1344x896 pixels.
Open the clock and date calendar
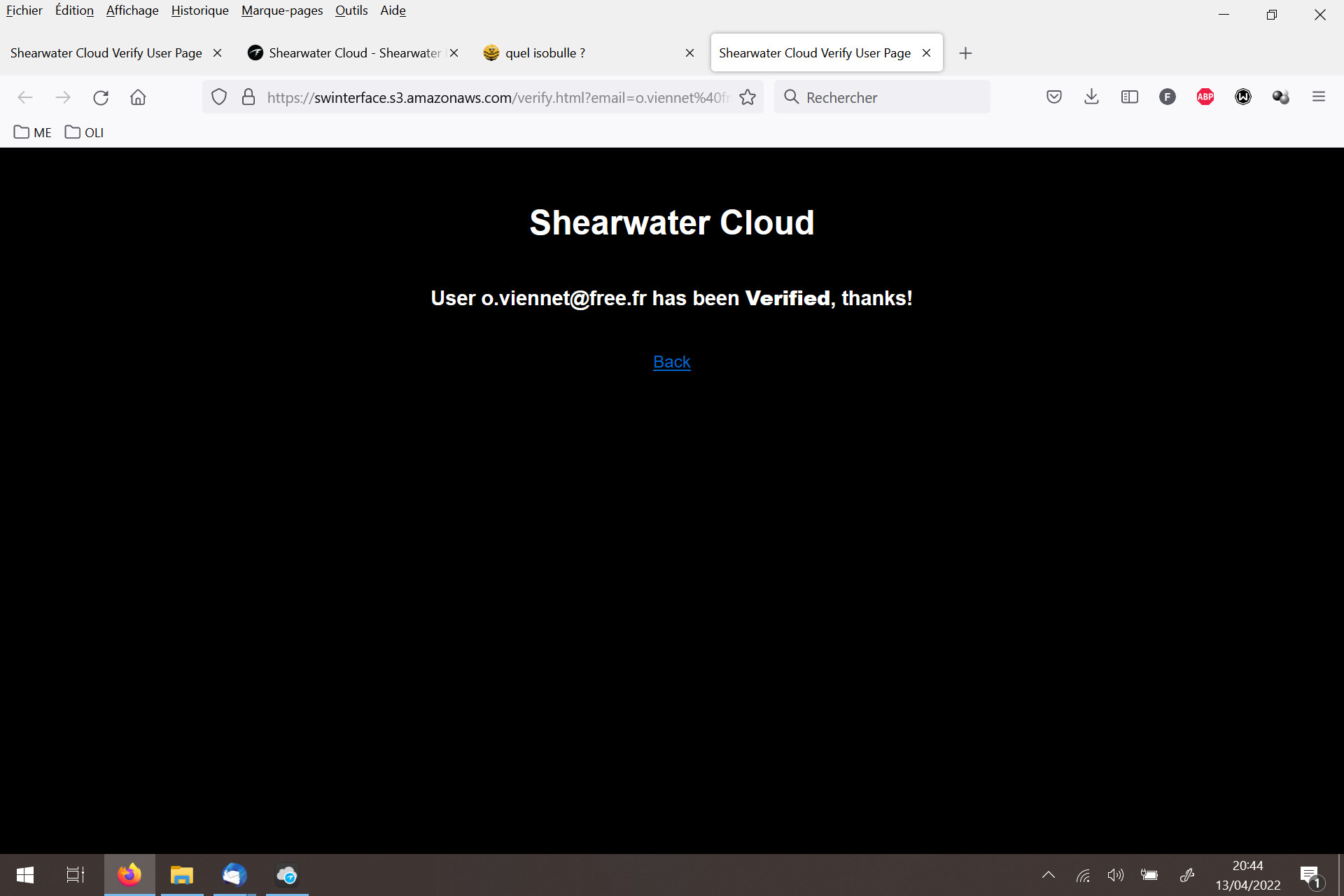coord(1248,875)
